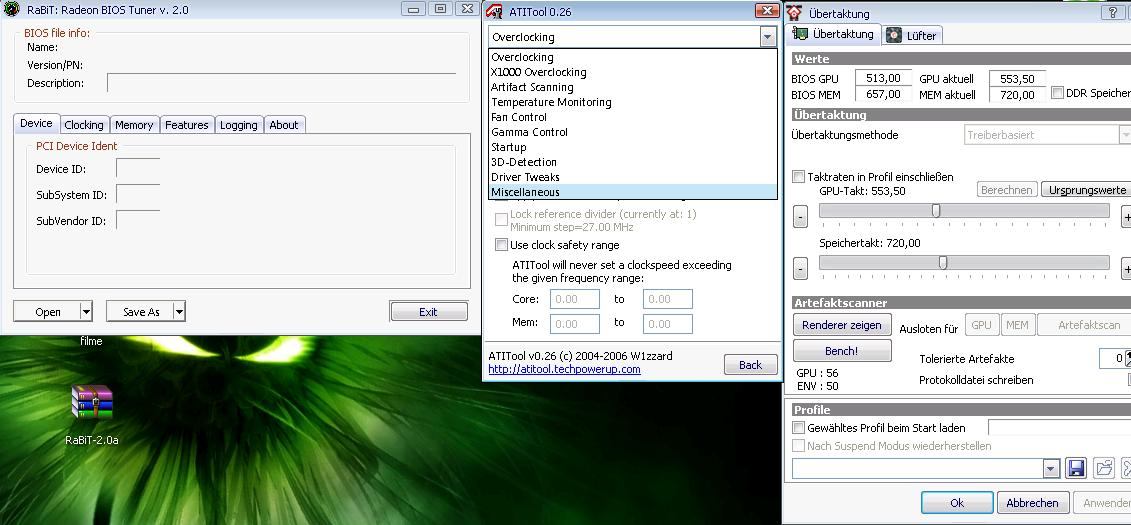Decrease GPU-Takt with minus button
Screen dimensions: 1131x525
pos(800,216)
